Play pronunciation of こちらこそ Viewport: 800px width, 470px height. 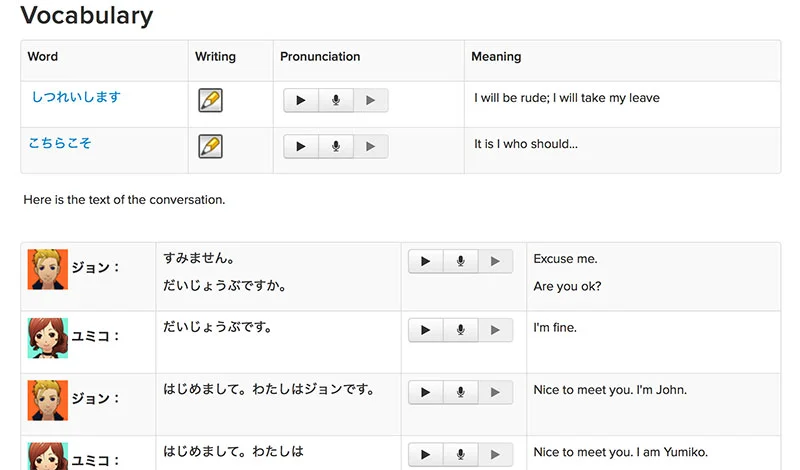301,146
